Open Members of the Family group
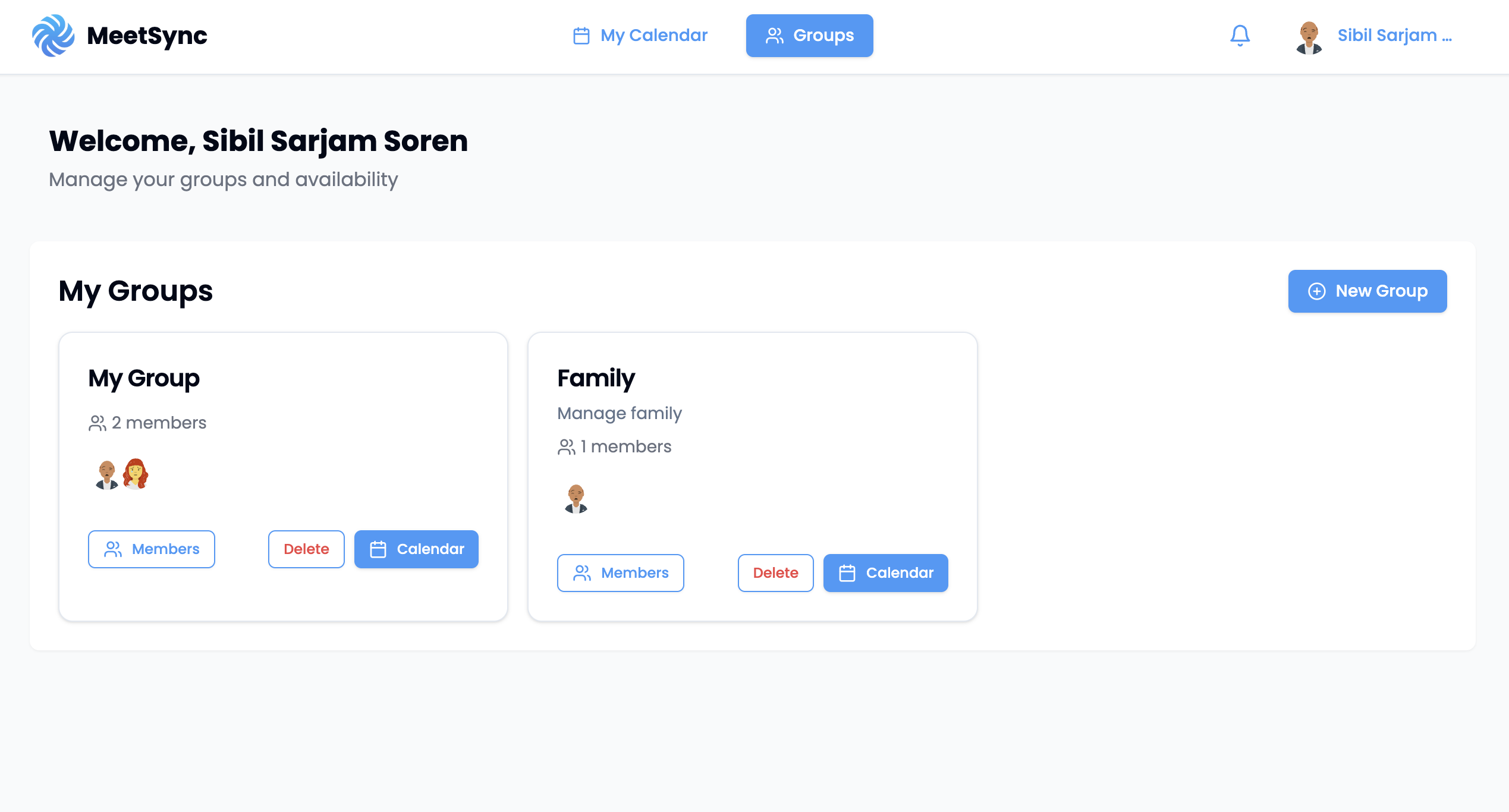This screenshot has width=1509, height=812. coord(620,572)
